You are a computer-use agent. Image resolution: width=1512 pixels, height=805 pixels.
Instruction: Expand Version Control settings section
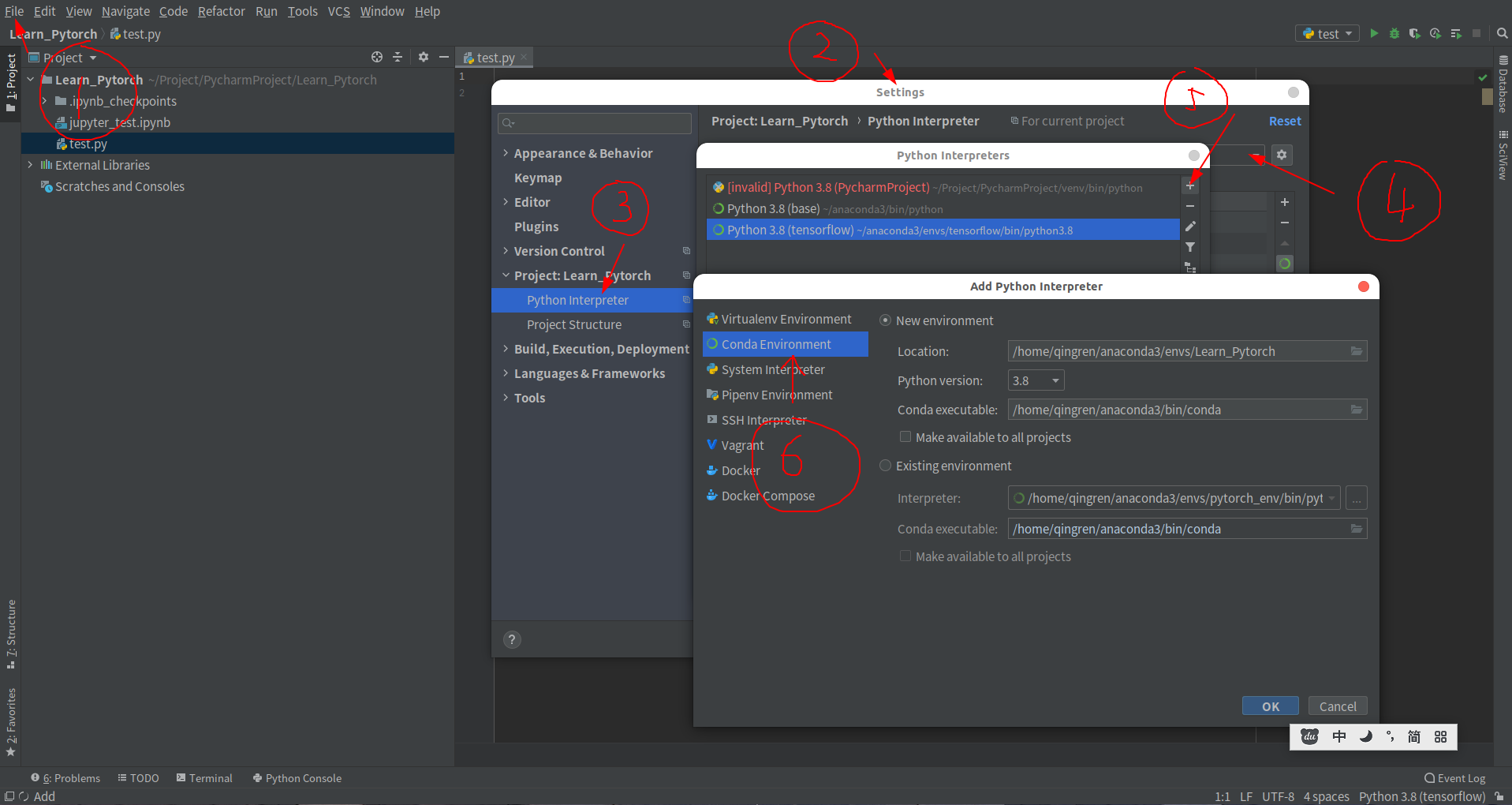pyautogui.click(x=506, y=251)
